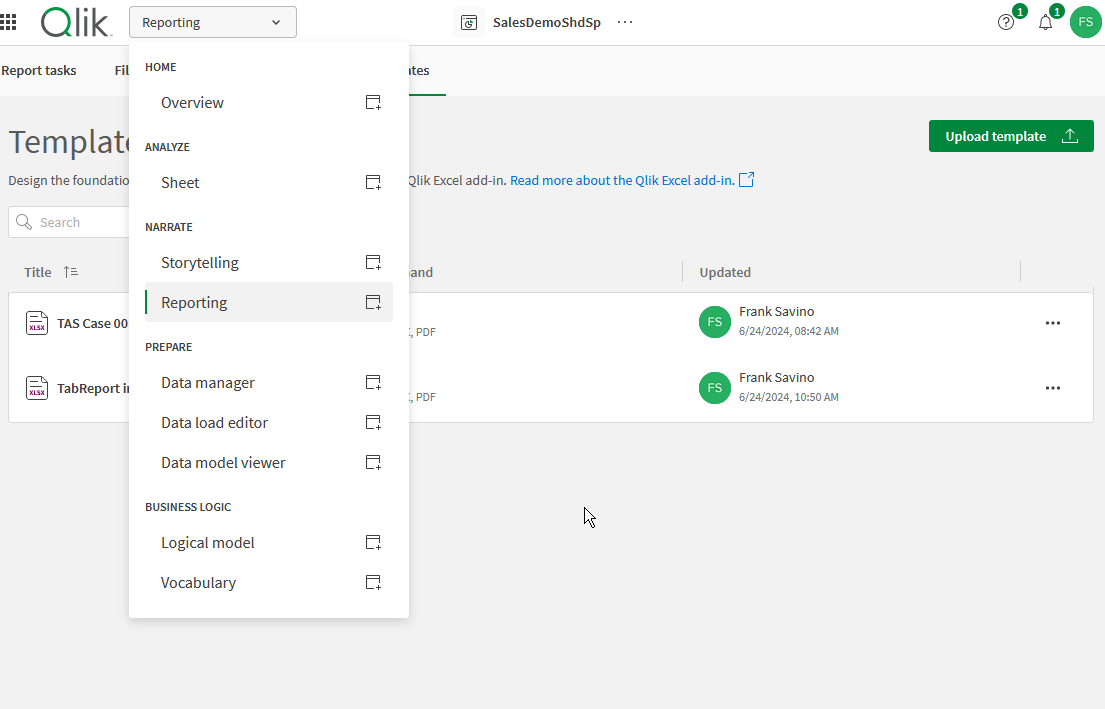This screenshot has height=709, width=1105.
Task: Open Vocabulary in new tab icon
Action: (373, 583)
